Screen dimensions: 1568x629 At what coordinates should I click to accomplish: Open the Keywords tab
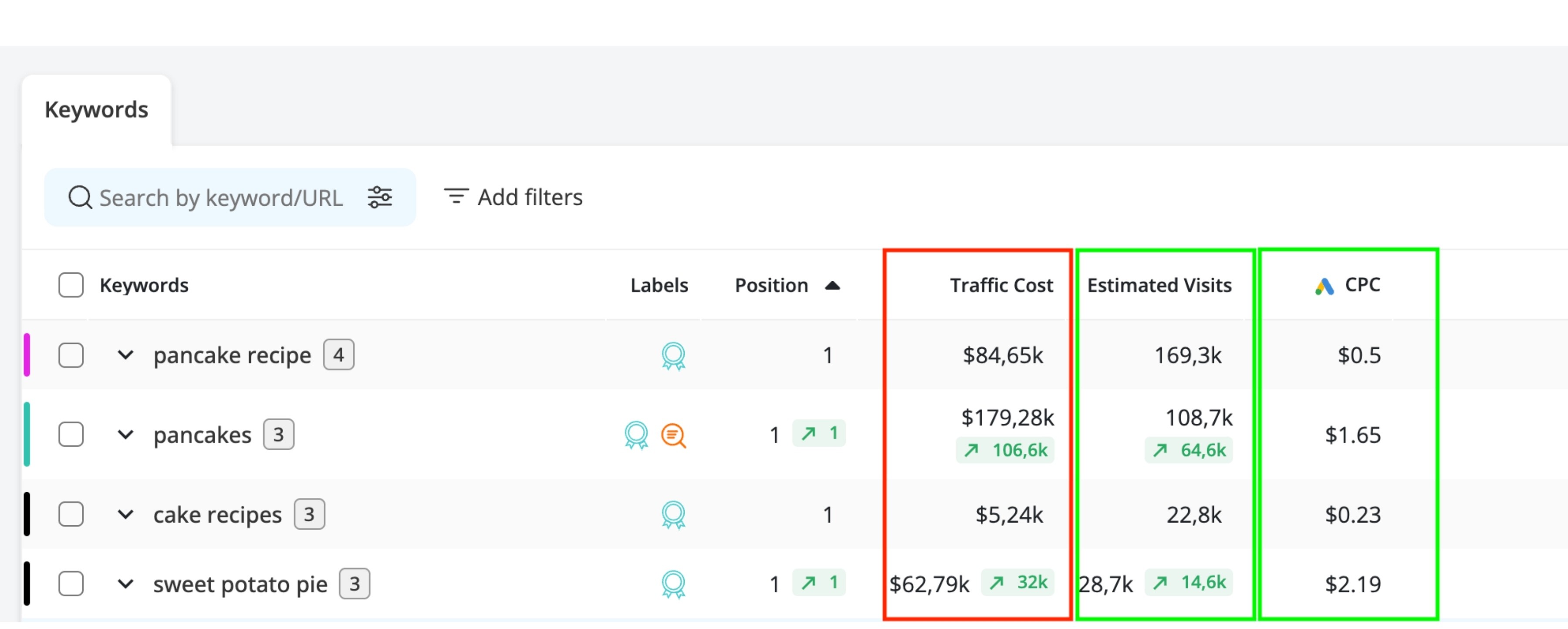point(96,109)
